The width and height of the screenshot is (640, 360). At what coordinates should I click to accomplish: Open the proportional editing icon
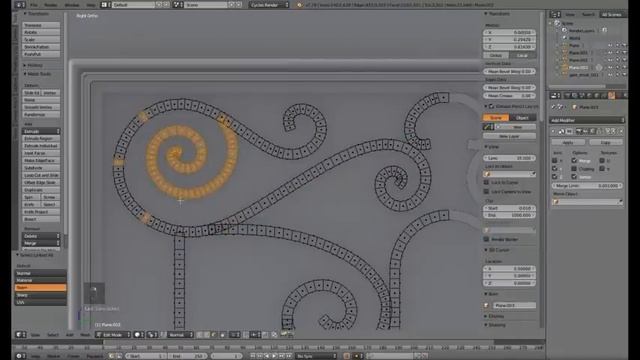click(235, 335)
